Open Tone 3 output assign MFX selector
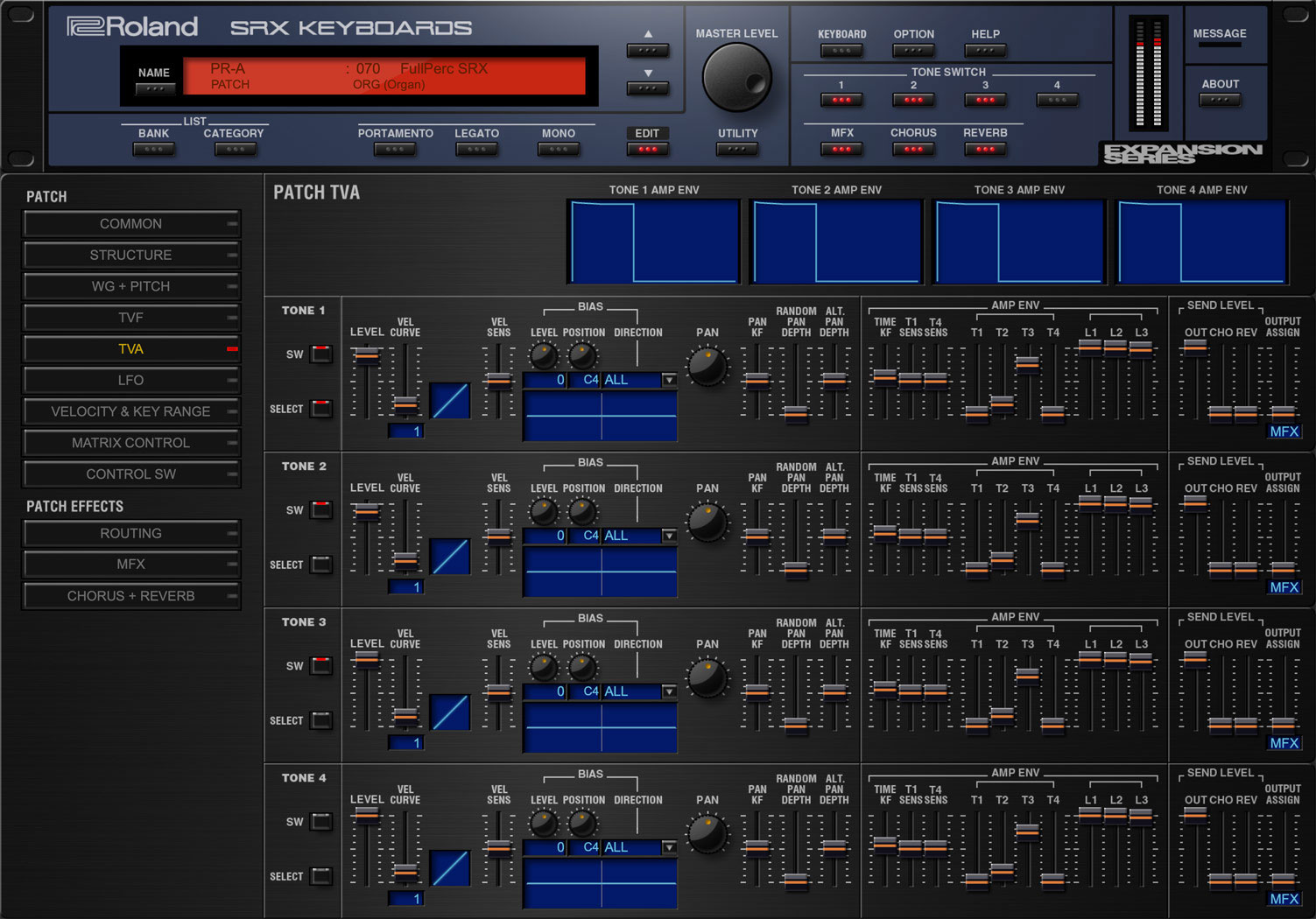Image resolution: width=1316 pixels, height=919 pixels. point(1284,743)
